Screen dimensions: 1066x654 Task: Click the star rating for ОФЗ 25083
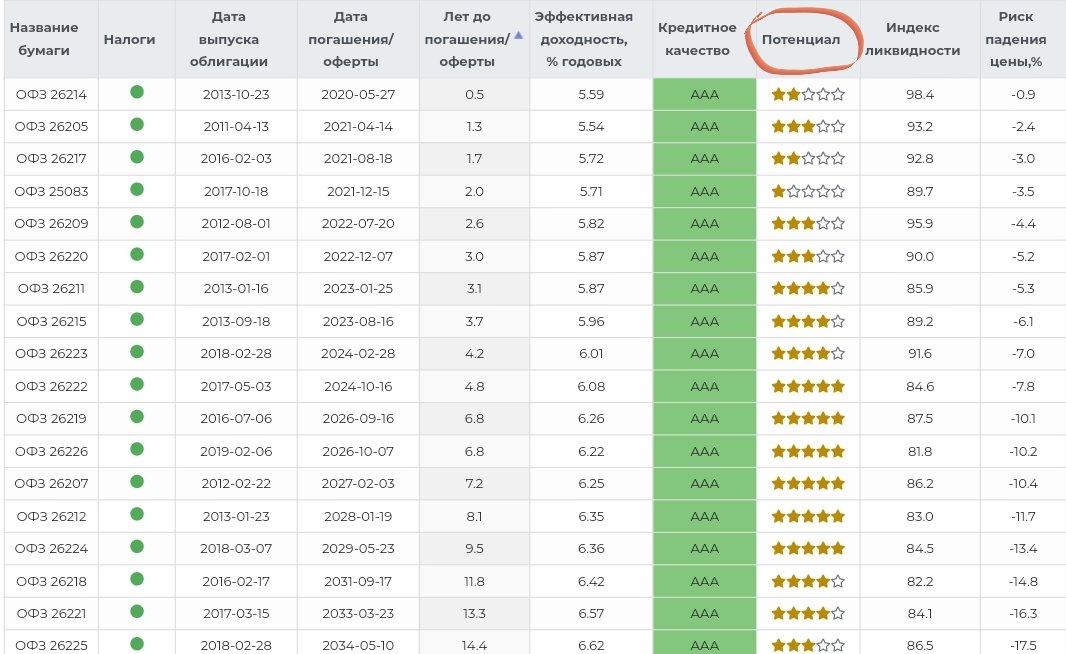point(808,192)
